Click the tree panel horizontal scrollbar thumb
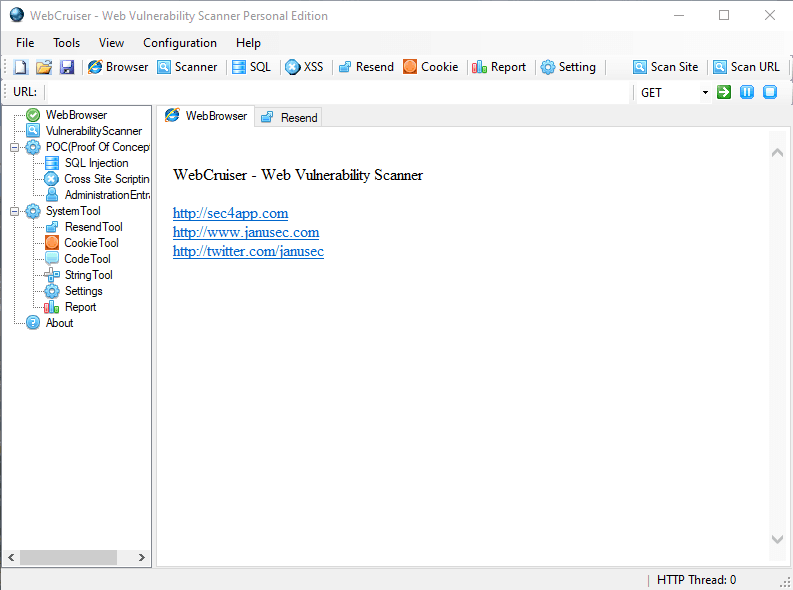The height and width of the screenshot is (590, 793). coord(68,557)
